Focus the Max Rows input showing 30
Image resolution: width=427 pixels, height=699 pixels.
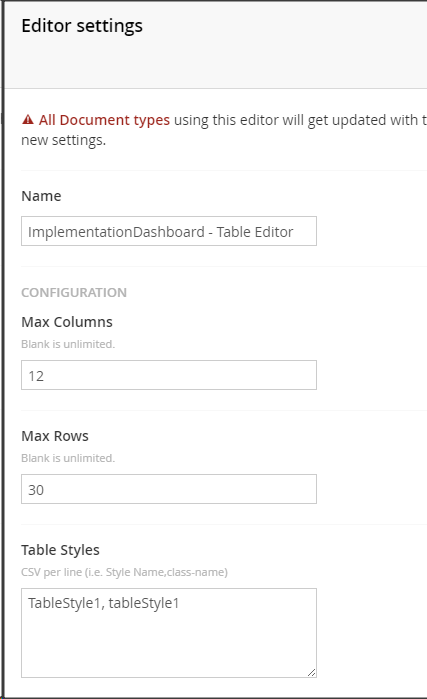tap(169, 489)
